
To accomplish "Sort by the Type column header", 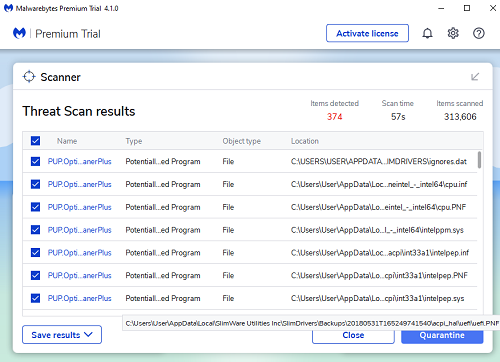I will [x=134, y=141].
